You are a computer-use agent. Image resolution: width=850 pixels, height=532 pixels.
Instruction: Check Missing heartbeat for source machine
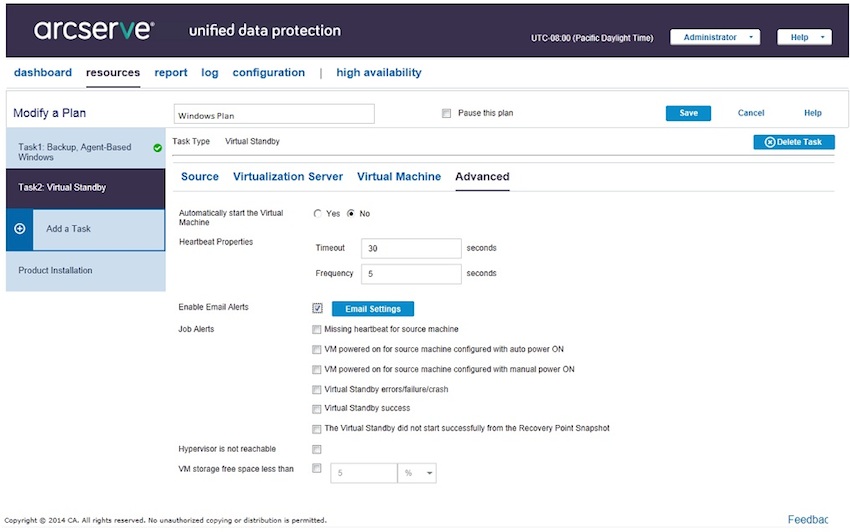tap(317, 330)
